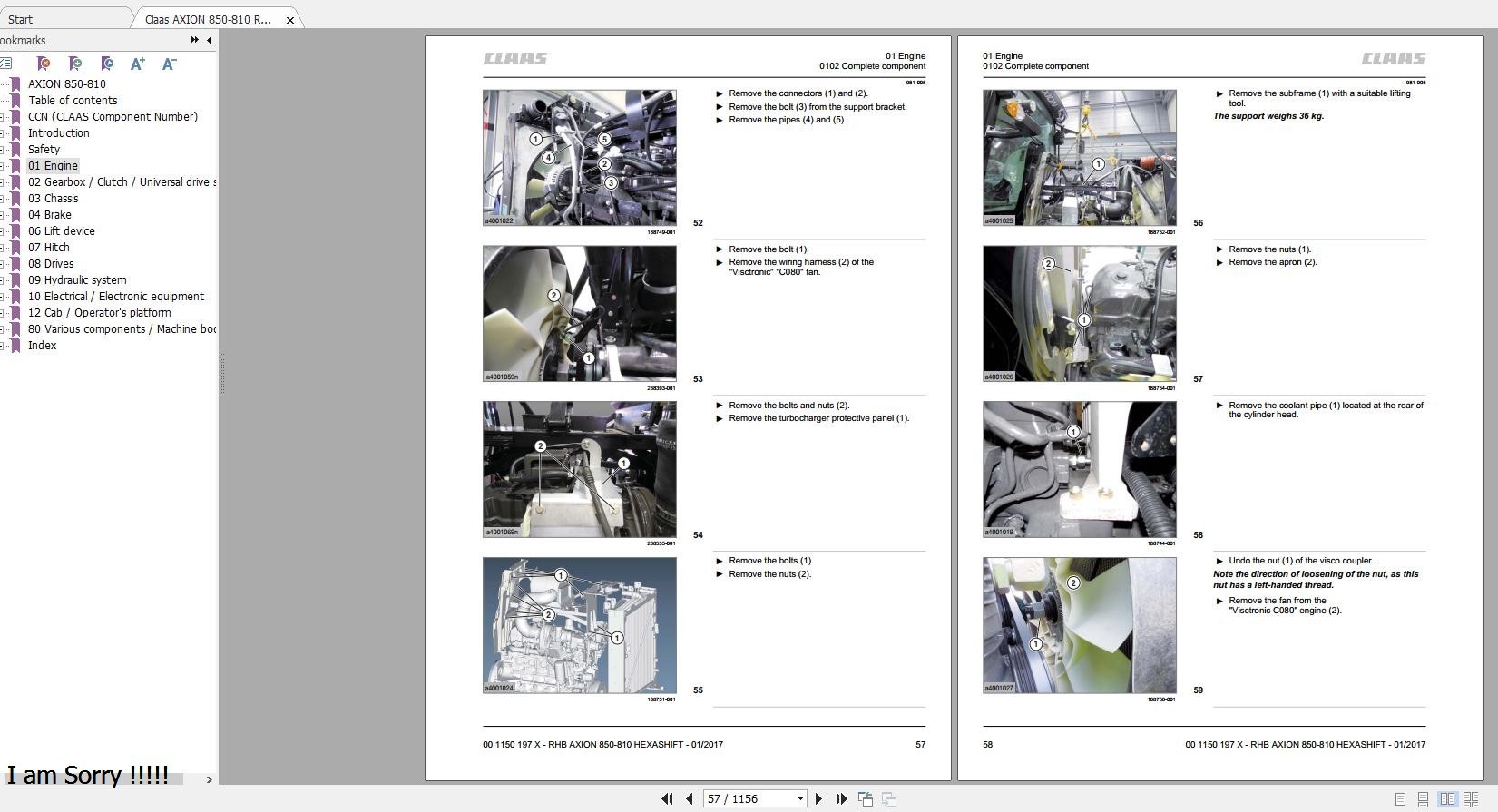Open the page number dropdown arrow
The width and height of the screenshot is (1498, 812).
pos(800,799)
